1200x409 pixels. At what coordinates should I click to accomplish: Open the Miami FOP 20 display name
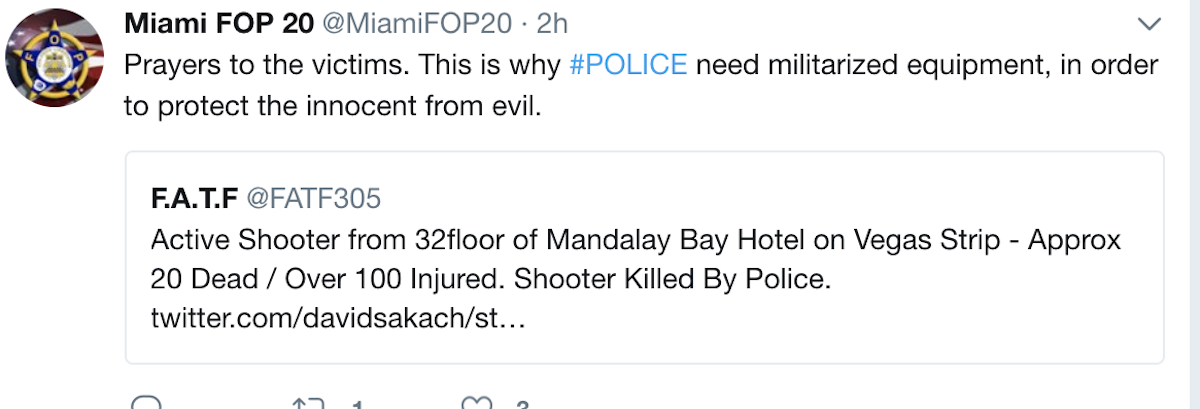click(217, 22)
